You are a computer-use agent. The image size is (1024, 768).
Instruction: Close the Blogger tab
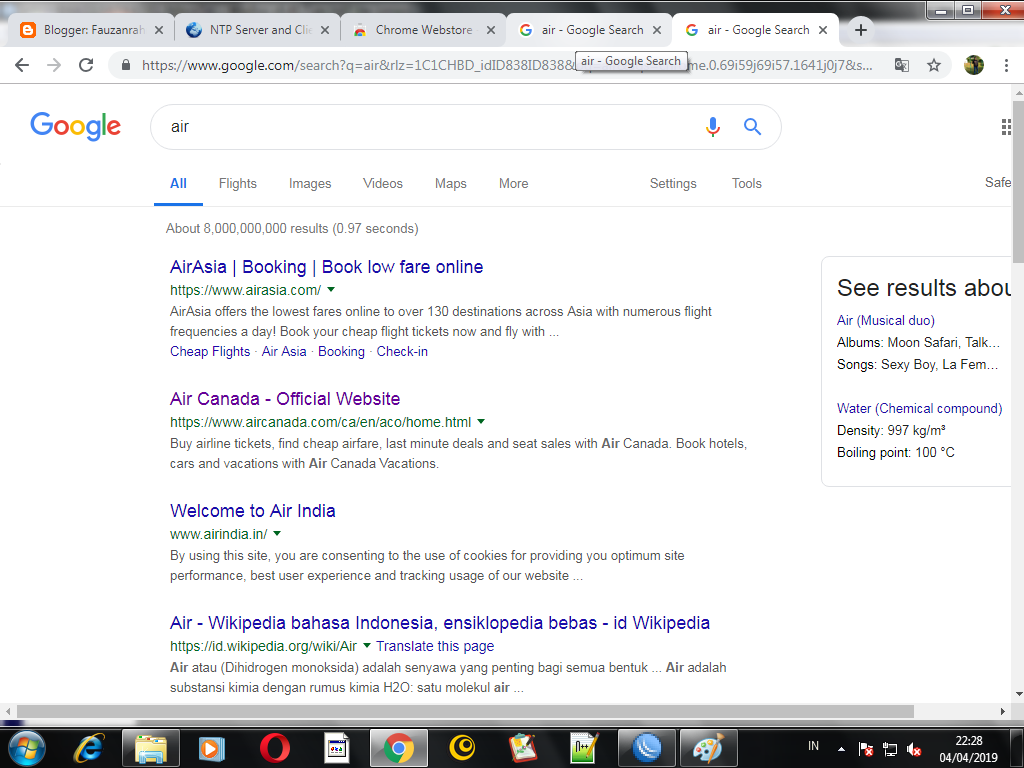click(x=159, y=30)
